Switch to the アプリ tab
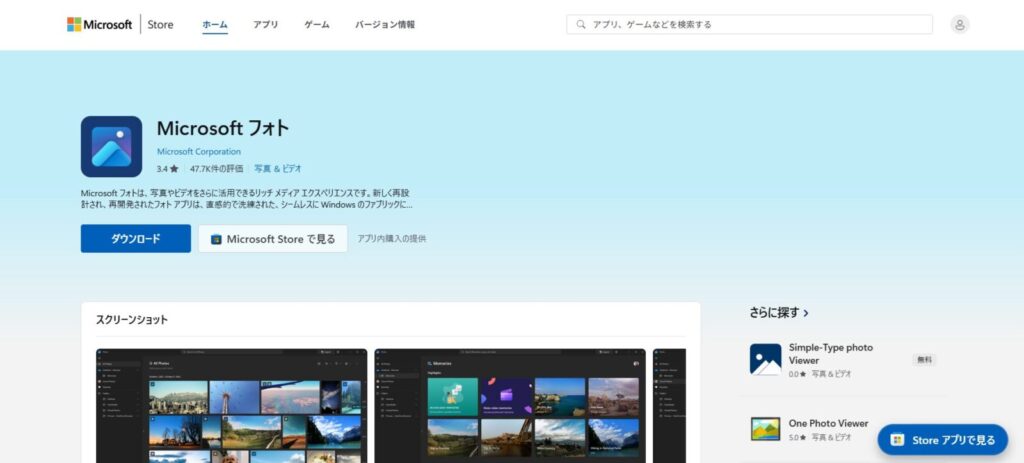 pos(266,24)
